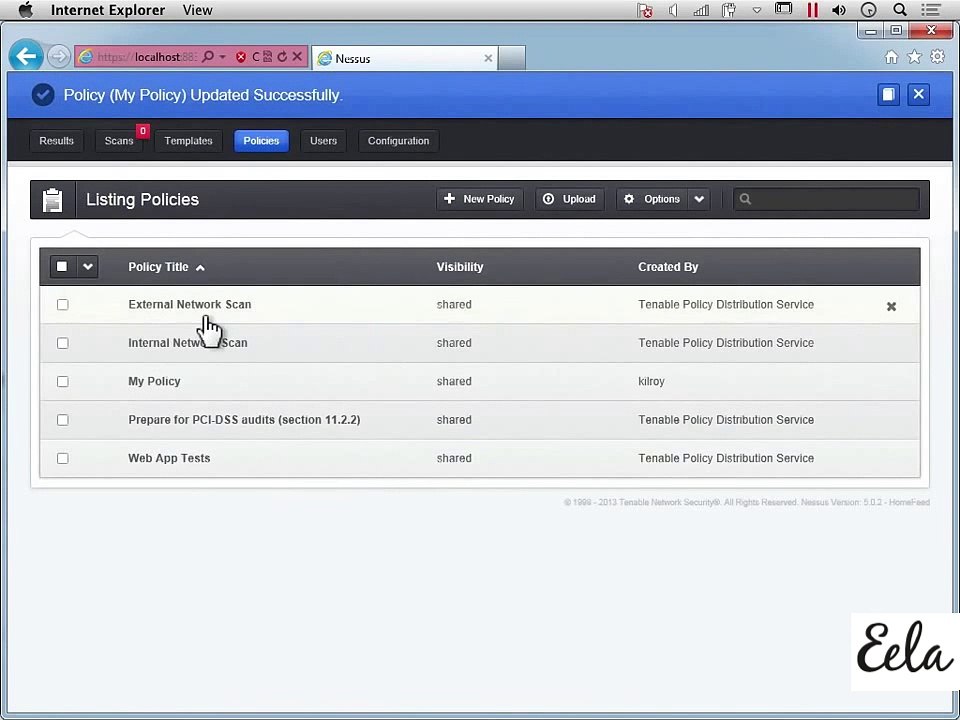The width and height of the screenshot is (960, 720).
Task: Click the policy search field
Action: tap(827, 199)
